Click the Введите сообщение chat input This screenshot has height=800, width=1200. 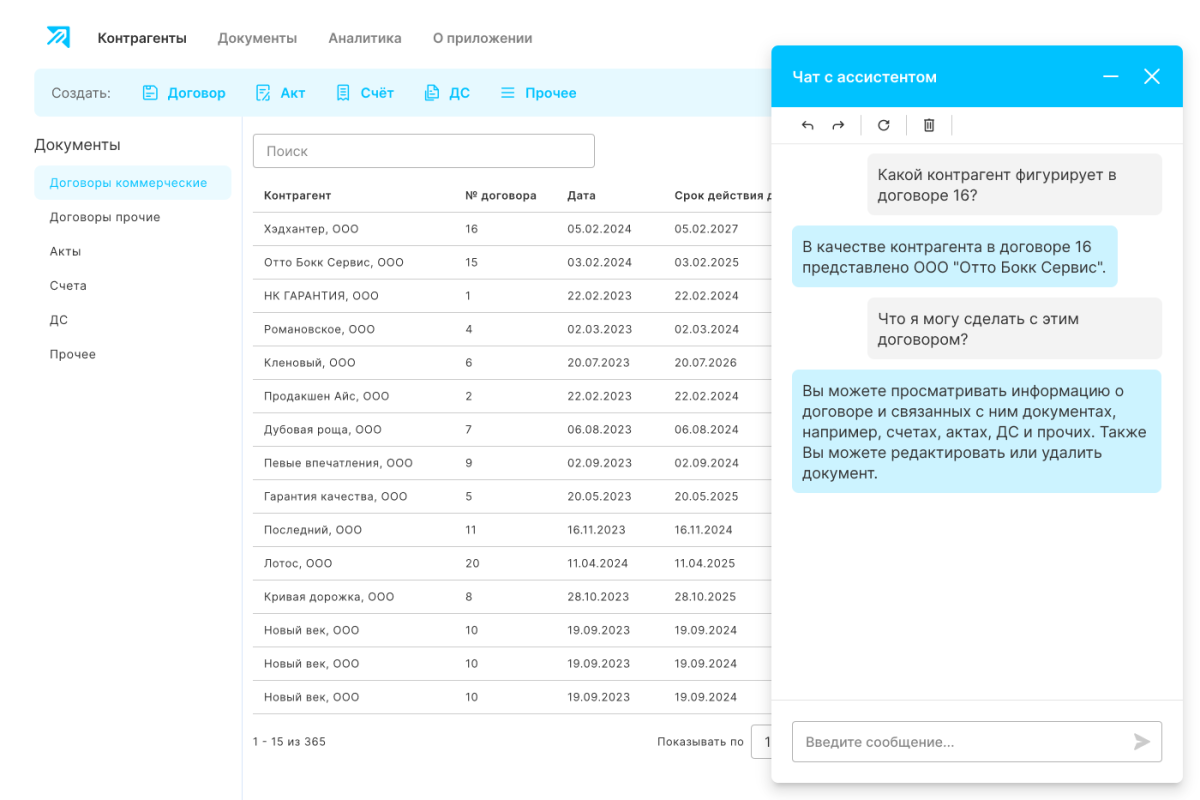977,742
